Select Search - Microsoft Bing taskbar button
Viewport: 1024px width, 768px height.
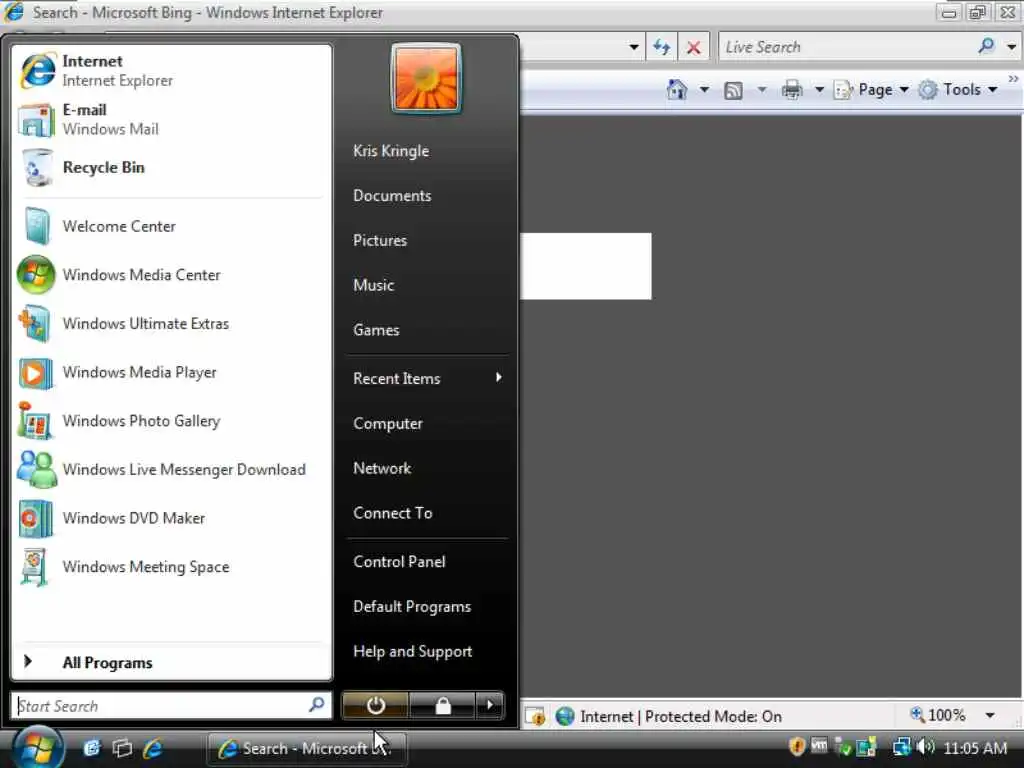point(306,748)
